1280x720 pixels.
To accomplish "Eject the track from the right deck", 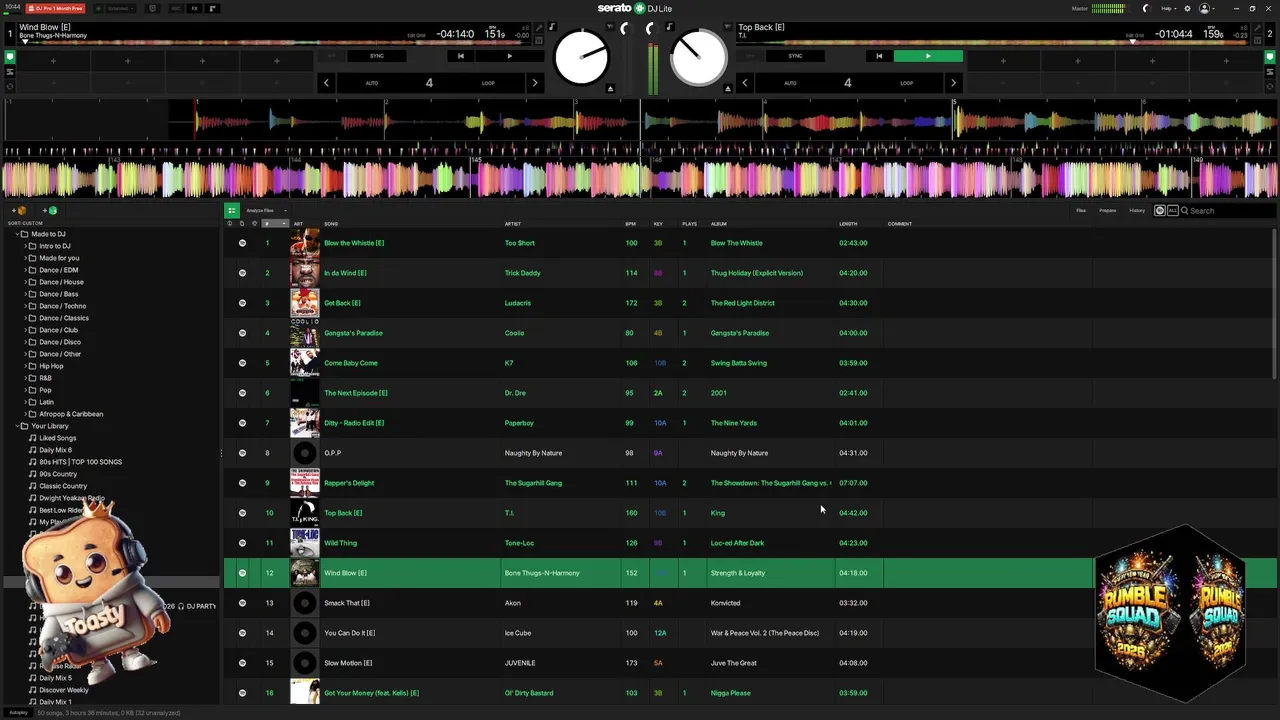I will (728, 88).
